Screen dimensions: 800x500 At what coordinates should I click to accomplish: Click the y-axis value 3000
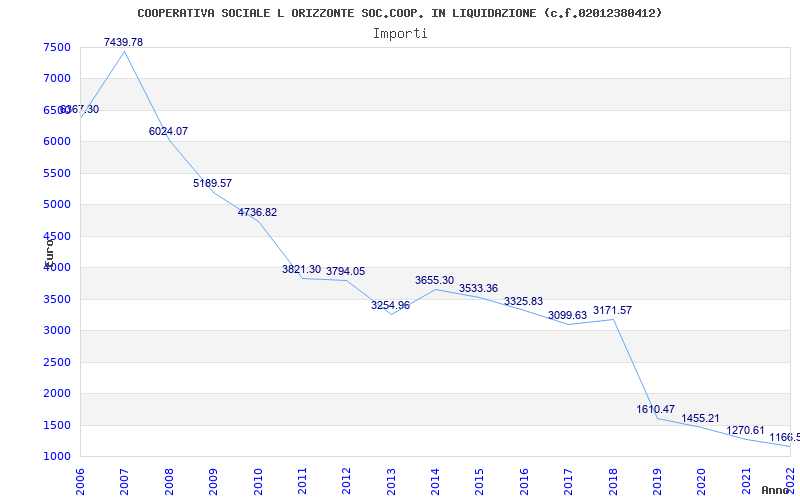pyautogui.click(x=57, y=331)
